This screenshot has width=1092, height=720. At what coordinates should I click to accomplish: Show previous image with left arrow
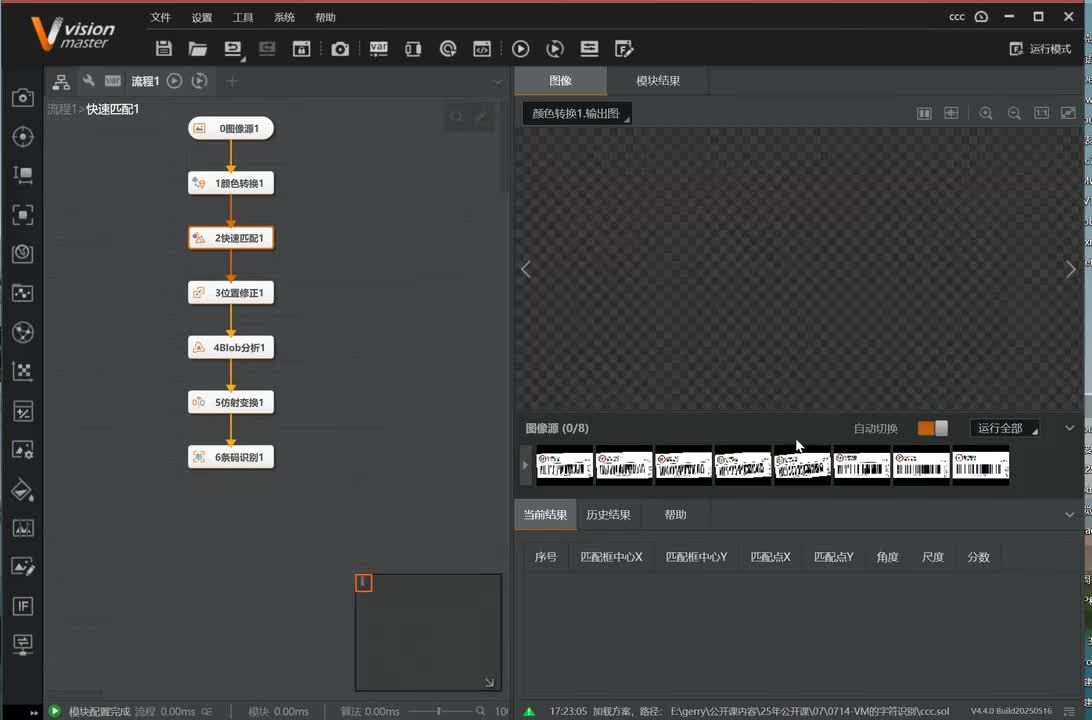526,269
